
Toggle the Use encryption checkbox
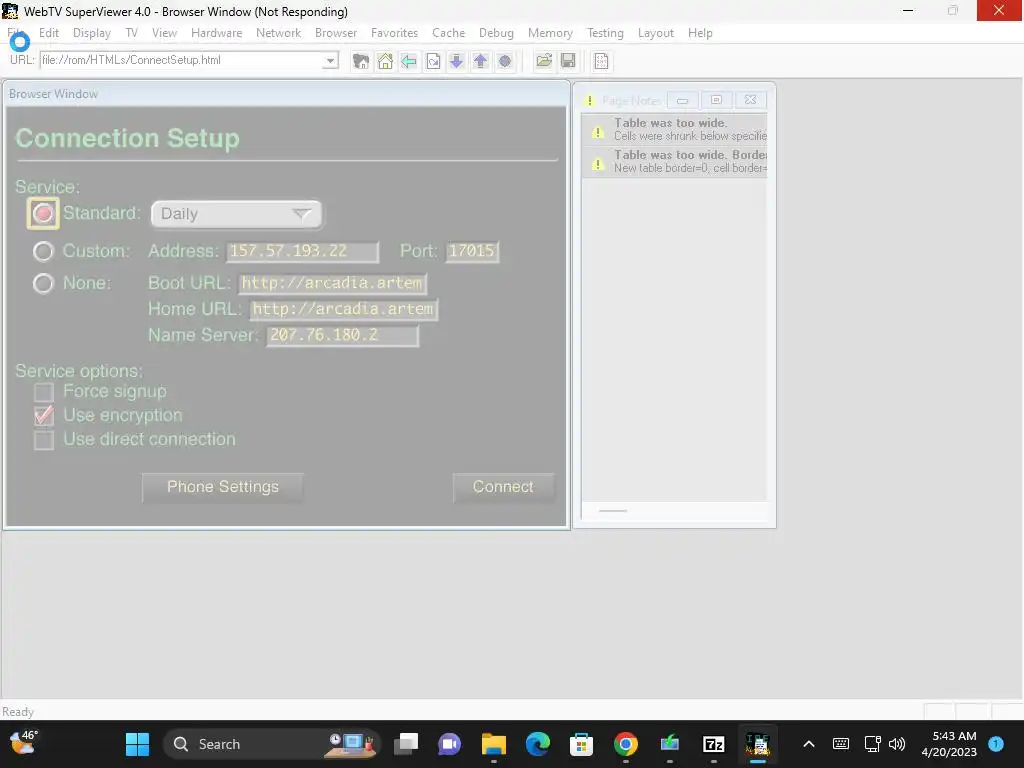click(x=44, y=415)
